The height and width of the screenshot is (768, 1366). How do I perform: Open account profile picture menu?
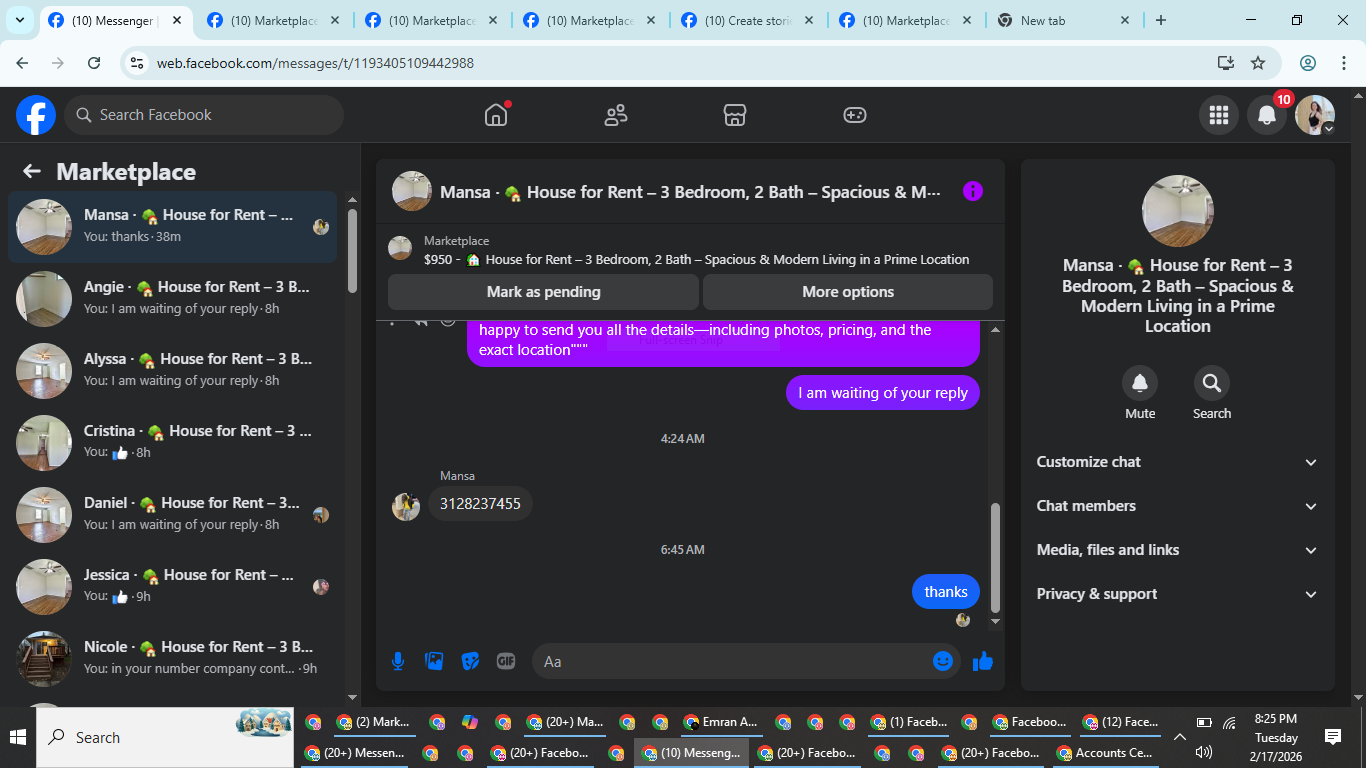click(1315, 115)
